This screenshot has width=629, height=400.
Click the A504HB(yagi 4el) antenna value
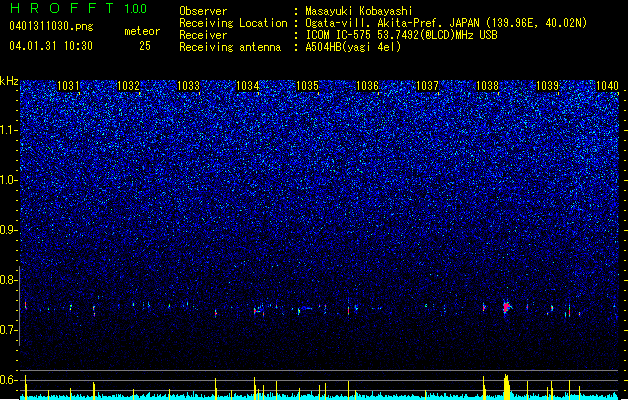tap(353, 47)
